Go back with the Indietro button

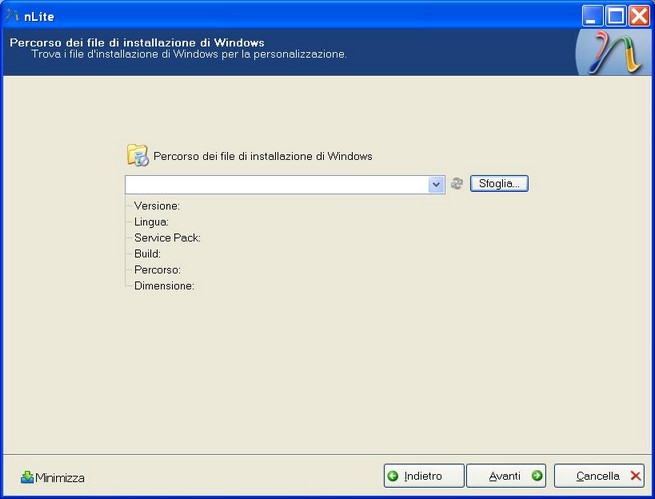424,476
